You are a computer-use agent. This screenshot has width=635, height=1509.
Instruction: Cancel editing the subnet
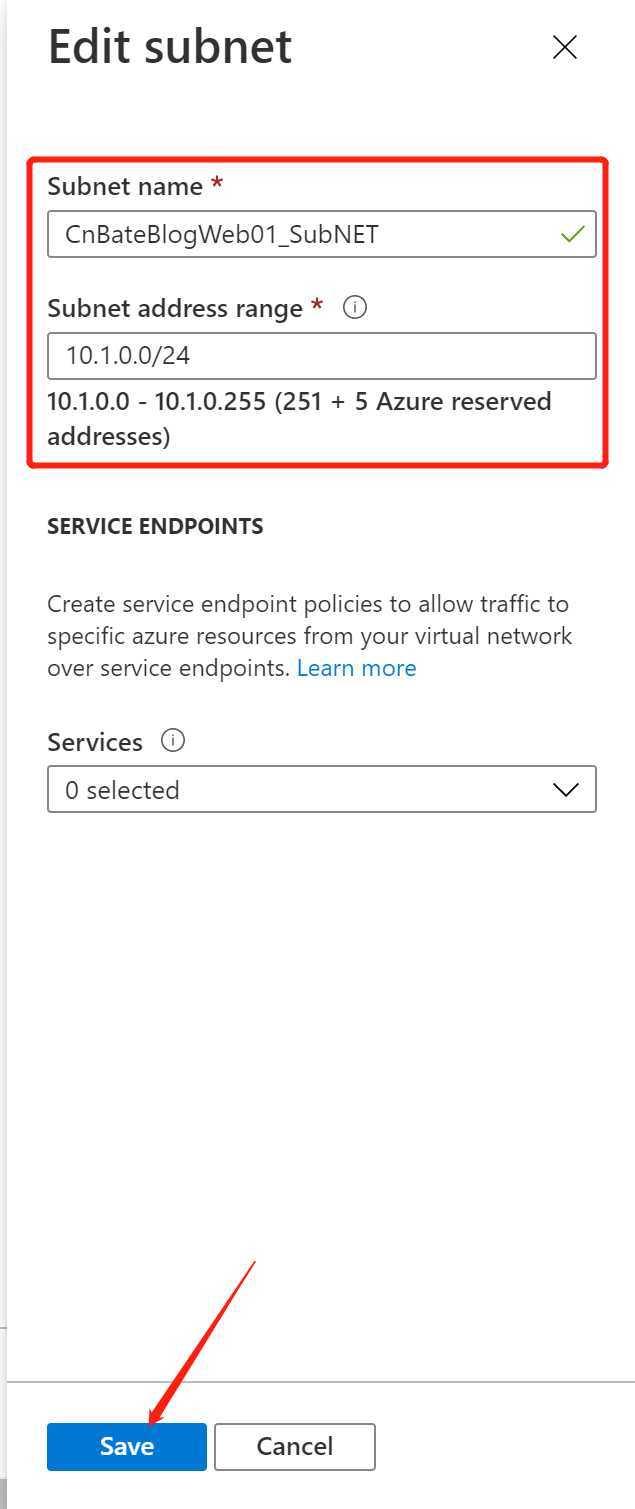(295, 1446)
